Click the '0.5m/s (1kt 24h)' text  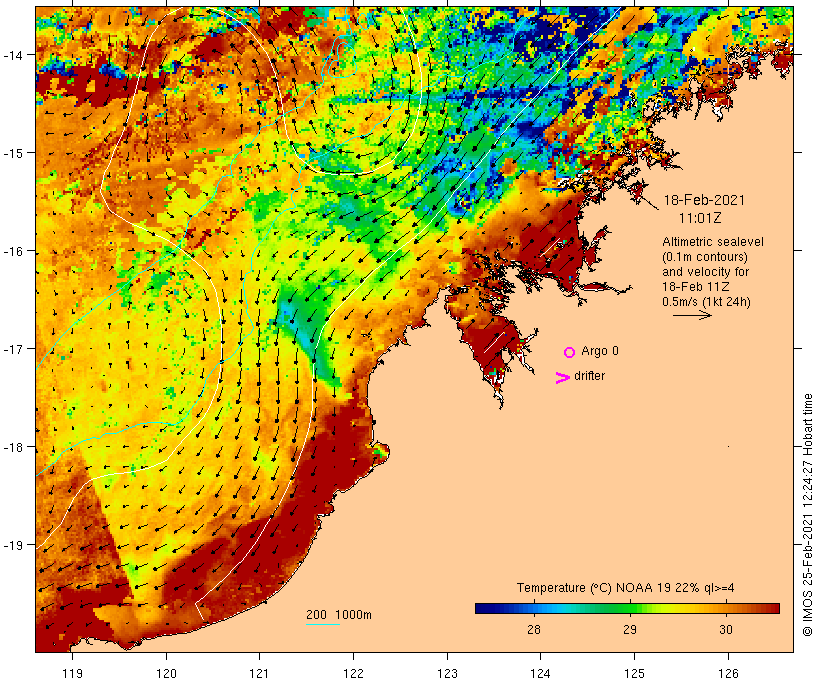pos(706,302)
